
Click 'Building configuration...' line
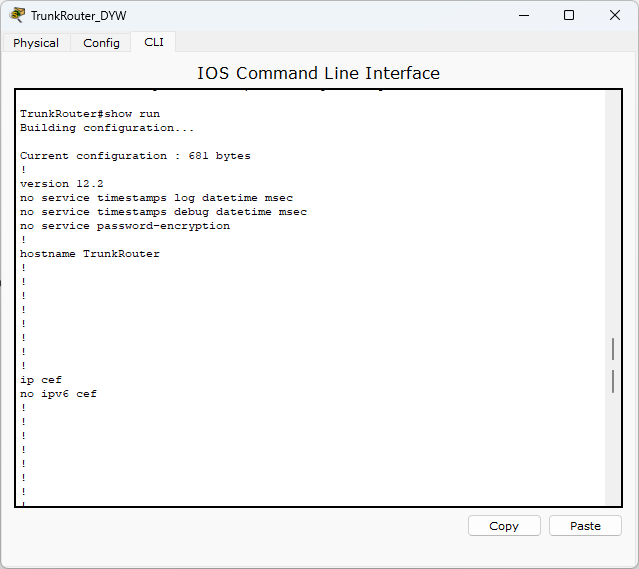(x=107, y=128)
